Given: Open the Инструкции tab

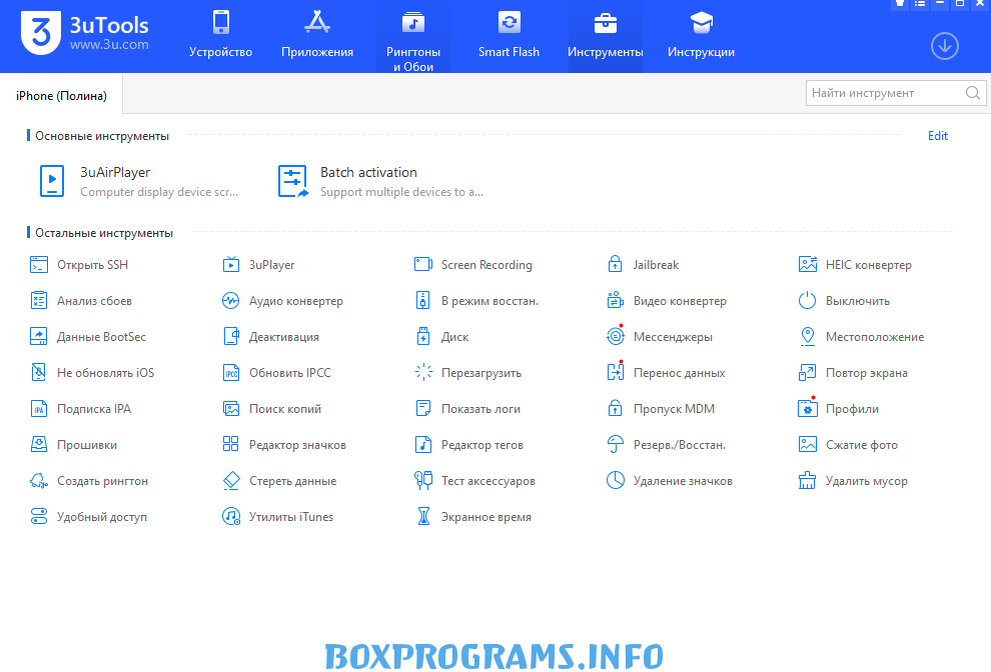Looking at the screenshot, I should click(x=701, y=35).
